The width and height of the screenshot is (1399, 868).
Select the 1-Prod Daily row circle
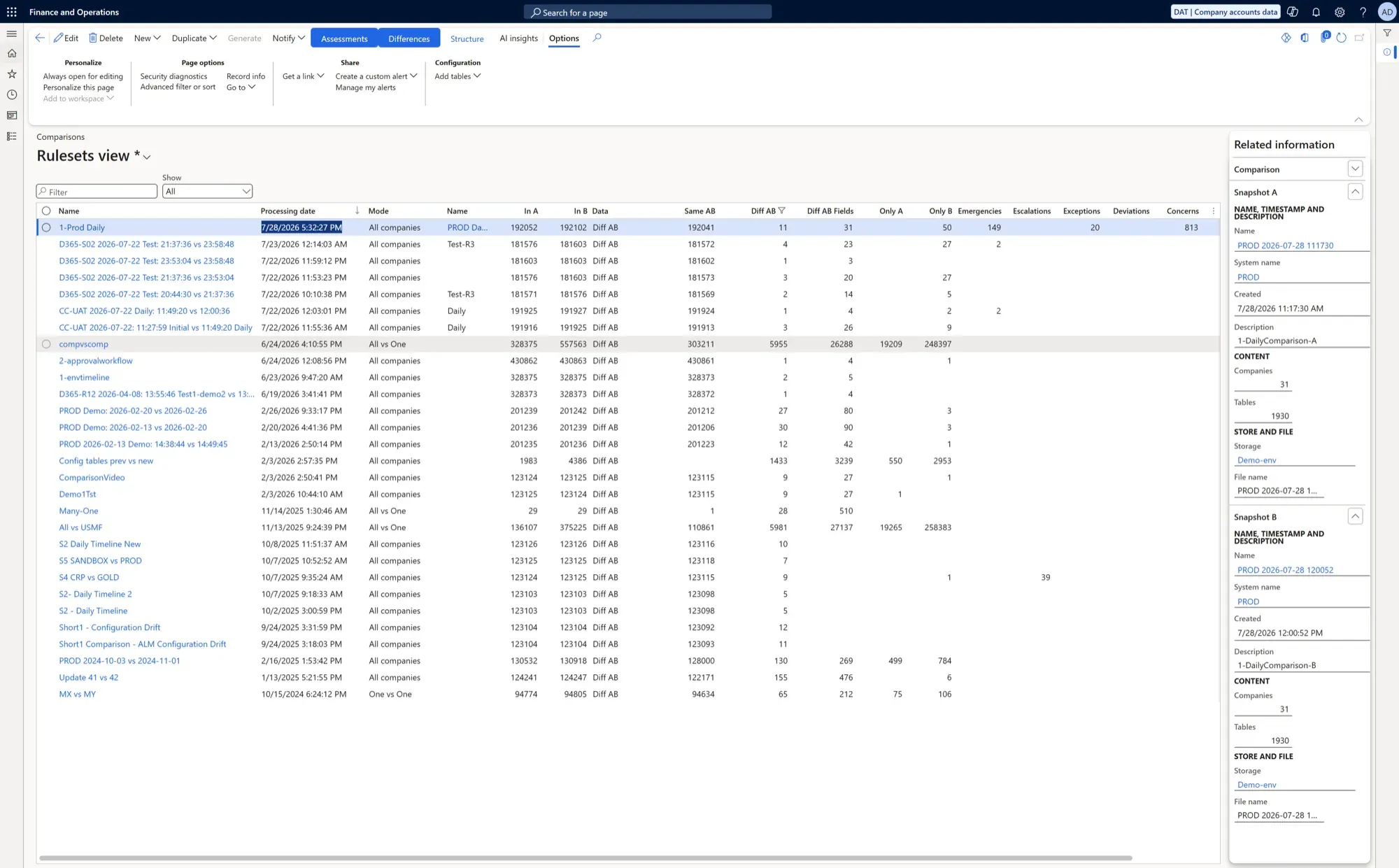pyautogui.click(x=46, y=227)
